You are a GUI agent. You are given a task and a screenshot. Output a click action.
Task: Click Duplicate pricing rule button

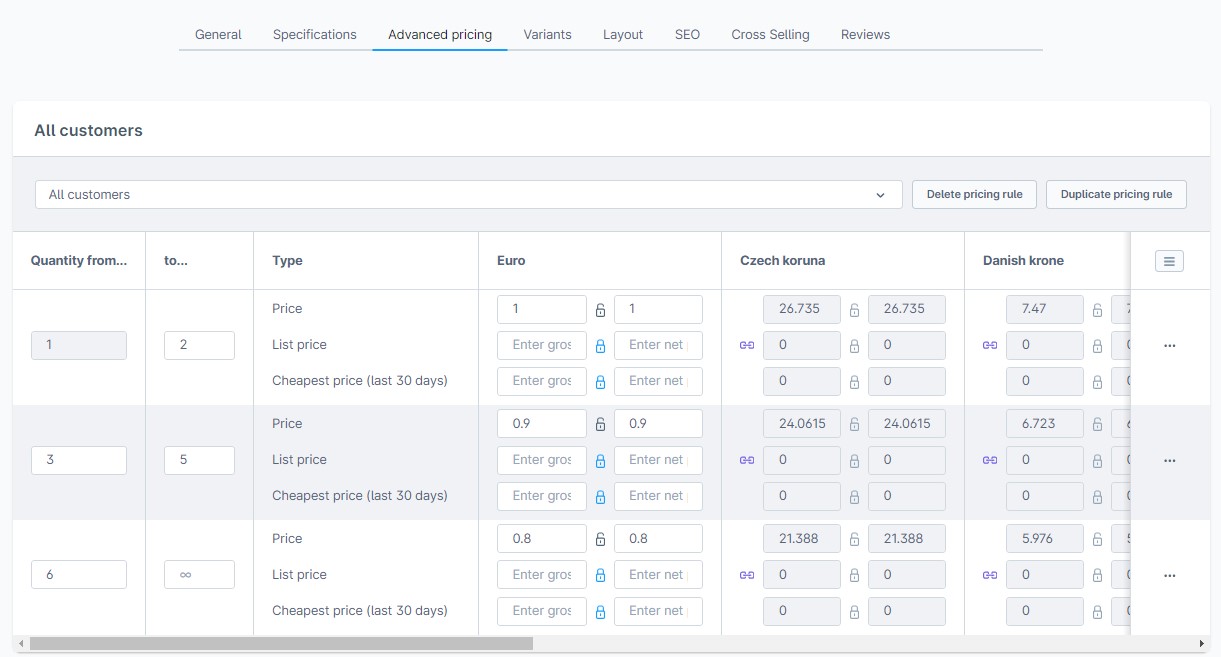click(x=1116, y=195)
